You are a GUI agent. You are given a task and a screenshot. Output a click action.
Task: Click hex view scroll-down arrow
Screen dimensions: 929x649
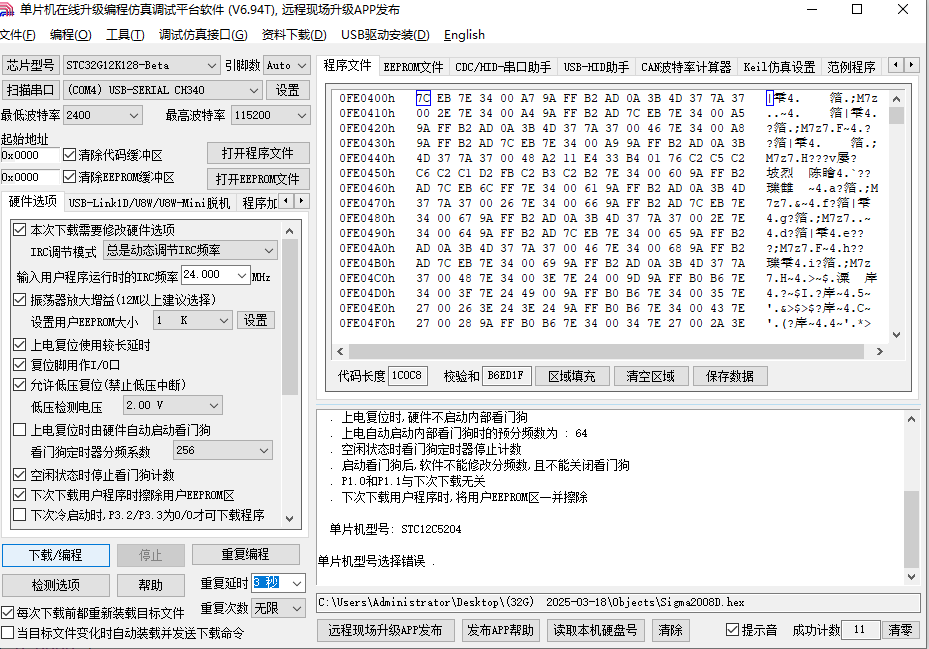(896, 335)
